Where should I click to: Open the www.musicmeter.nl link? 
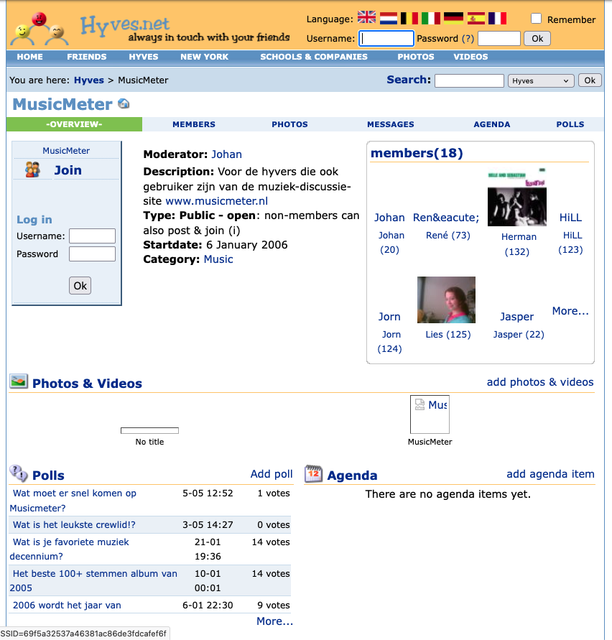tap(217, 201)
